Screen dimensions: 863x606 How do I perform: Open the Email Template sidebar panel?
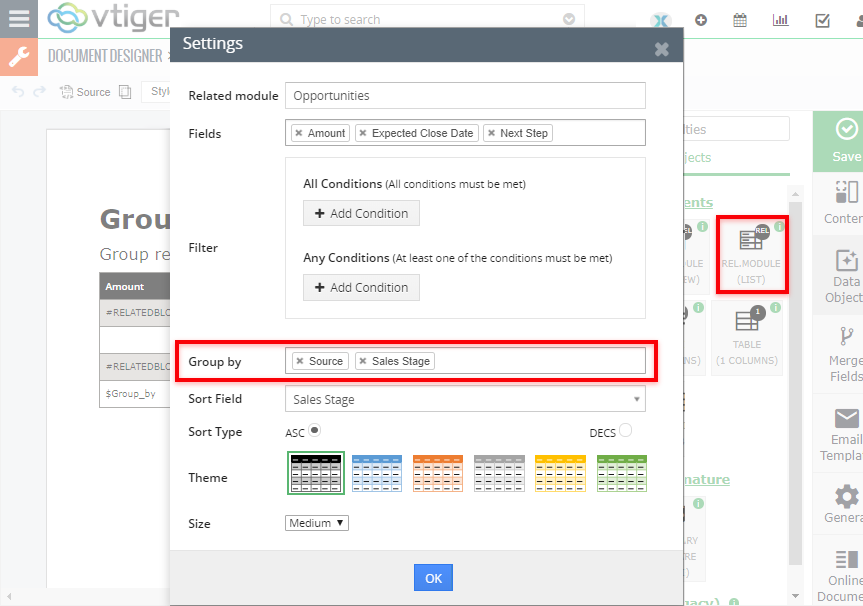tap(838, 434)
